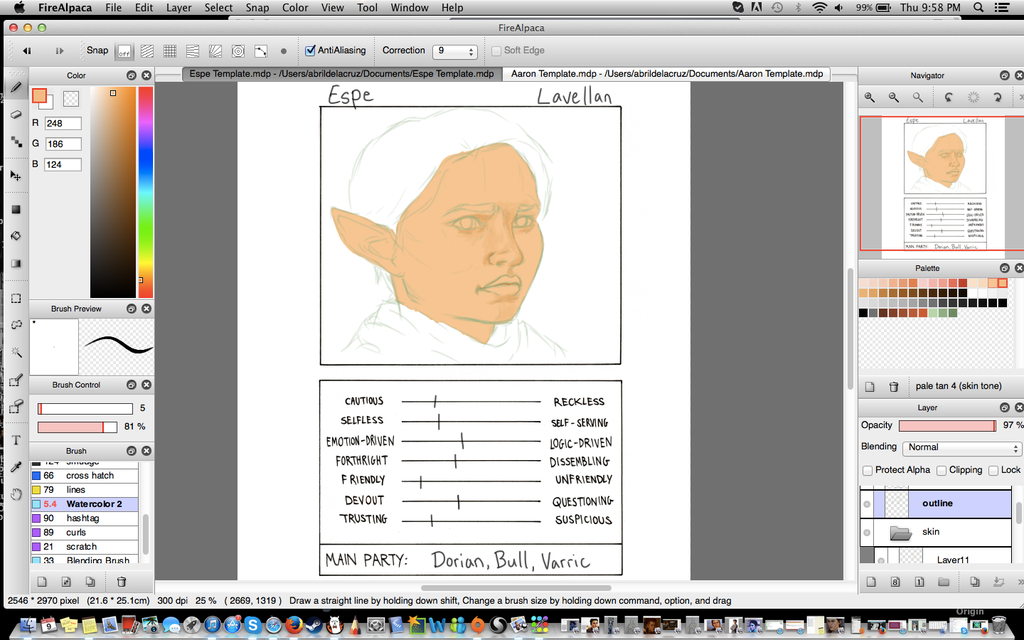
Task: Enable the radial snap icon
Action: click(238, 50)
